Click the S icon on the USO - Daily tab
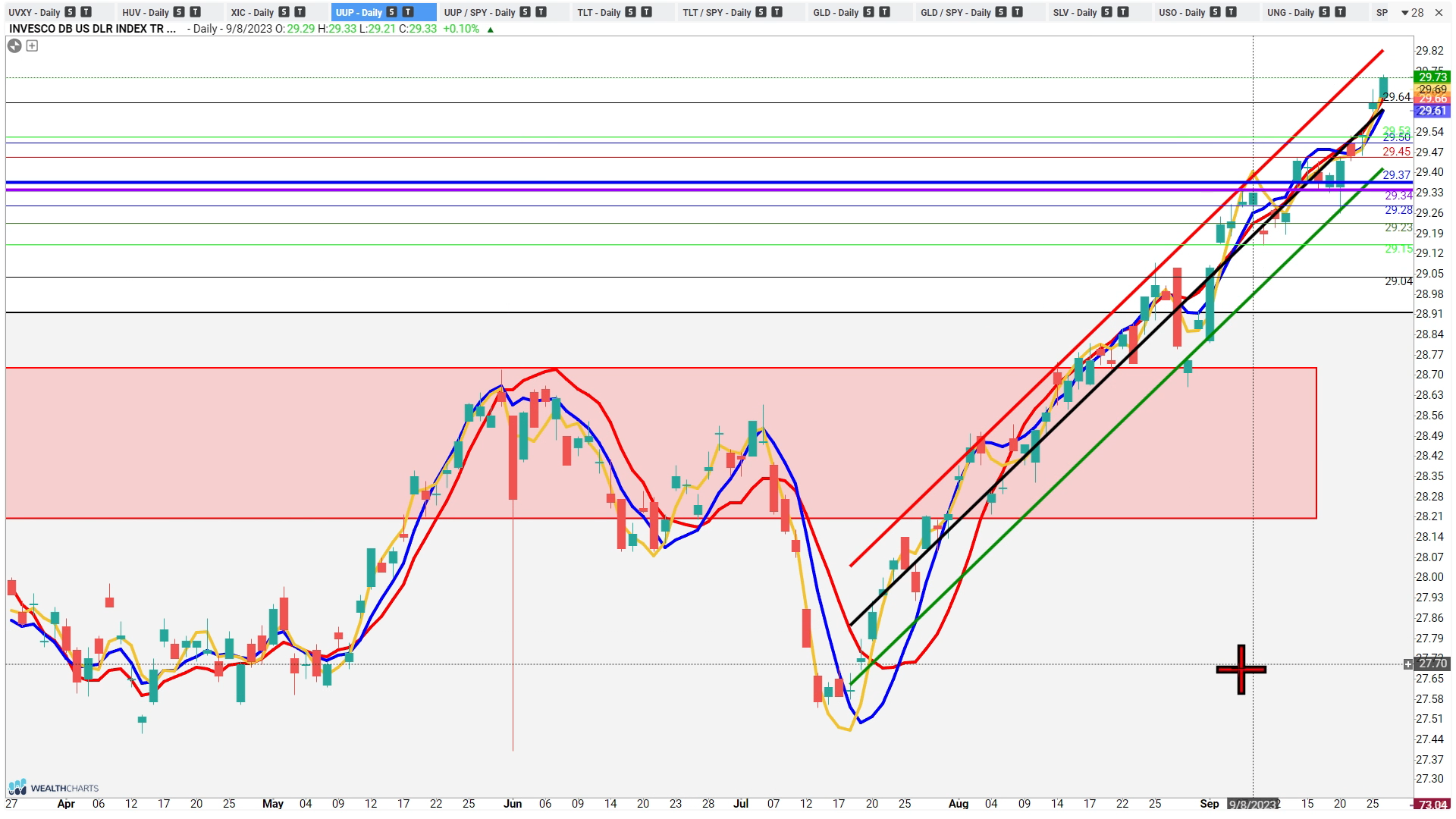Image resolution: width=1456 pixels, height=819 pixels. pos(1215,12)
